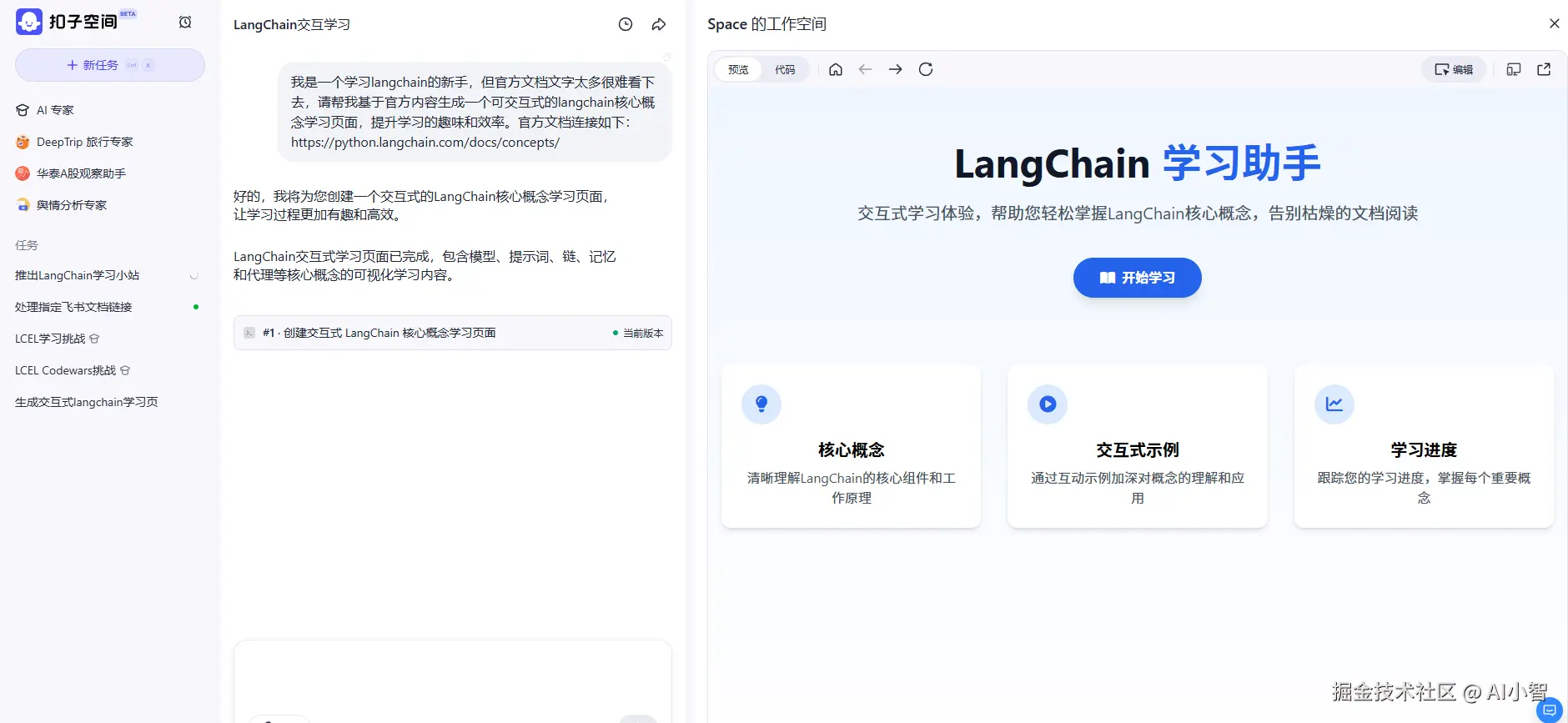
Task: Open 华泰A股观察助手 expert
Action: pos(81,173)
